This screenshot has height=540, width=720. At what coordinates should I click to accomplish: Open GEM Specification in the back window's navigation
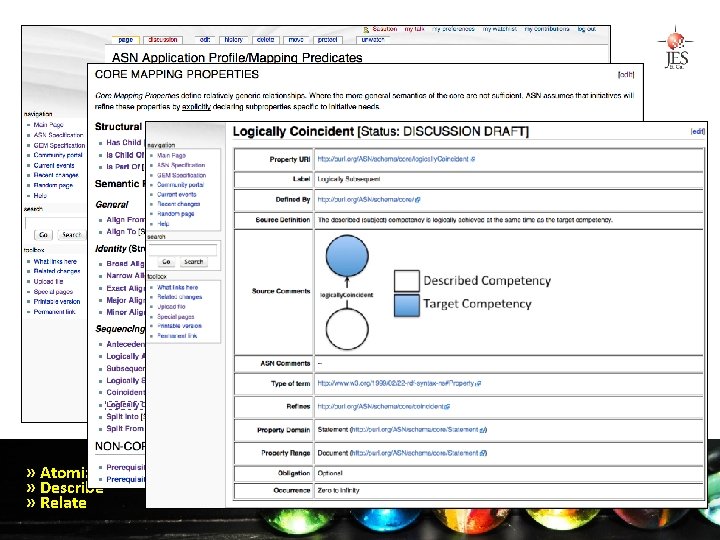59,145
